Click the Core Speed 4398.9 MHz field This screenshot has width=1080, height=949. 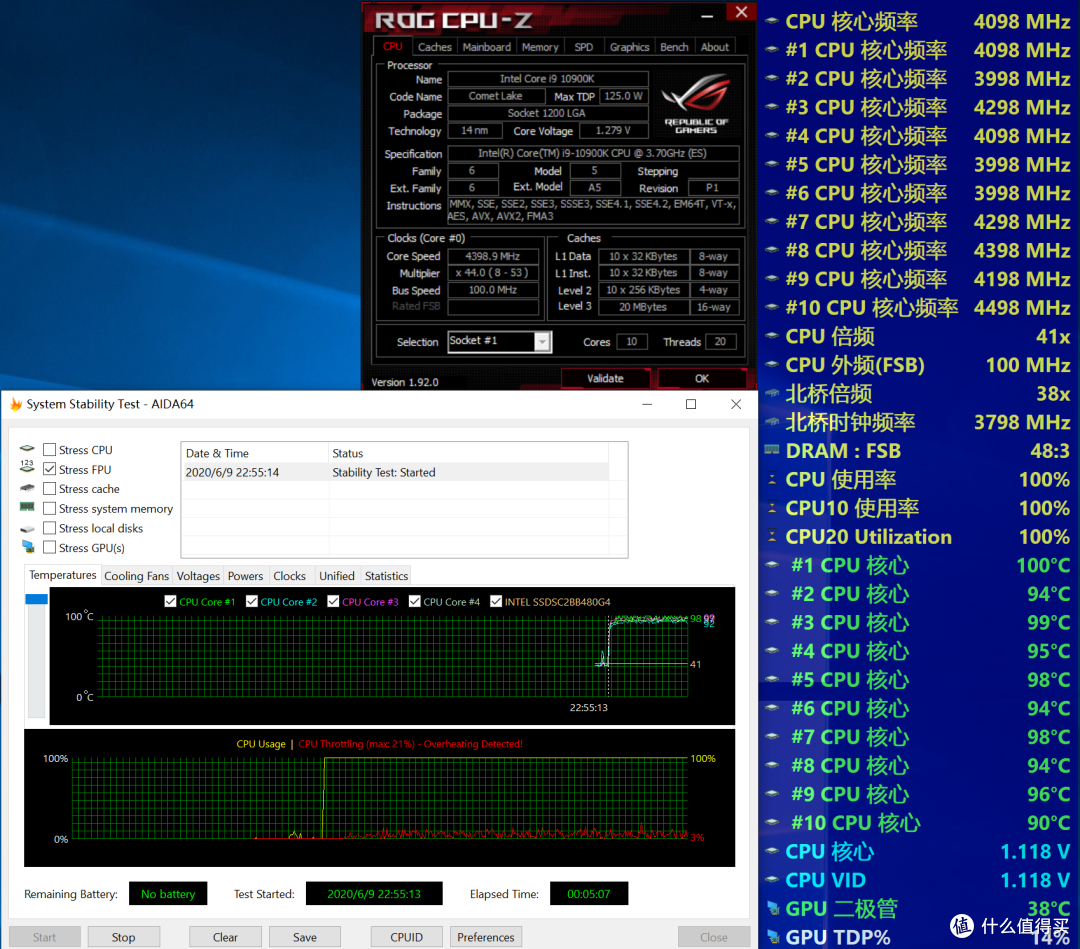[492, 256]
